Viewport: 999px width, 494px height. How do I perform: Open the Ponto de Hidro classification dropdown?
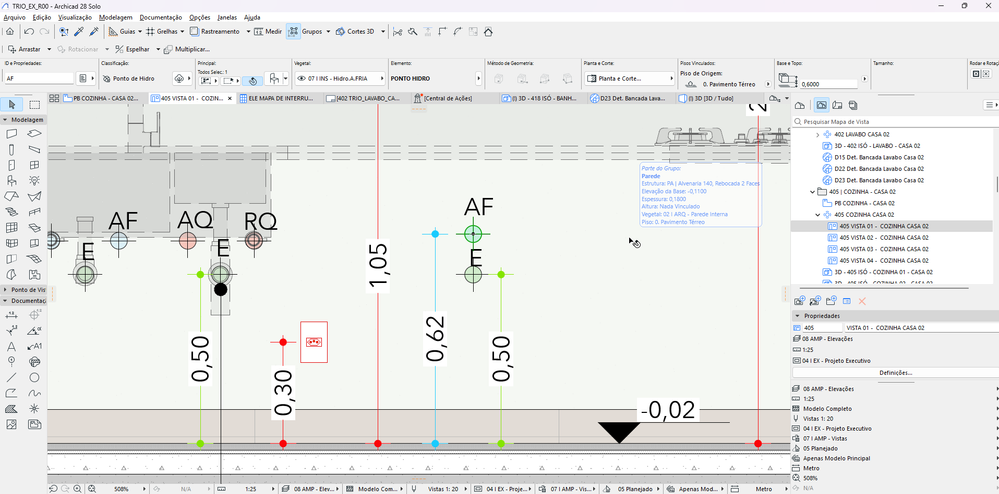point(181,78)
